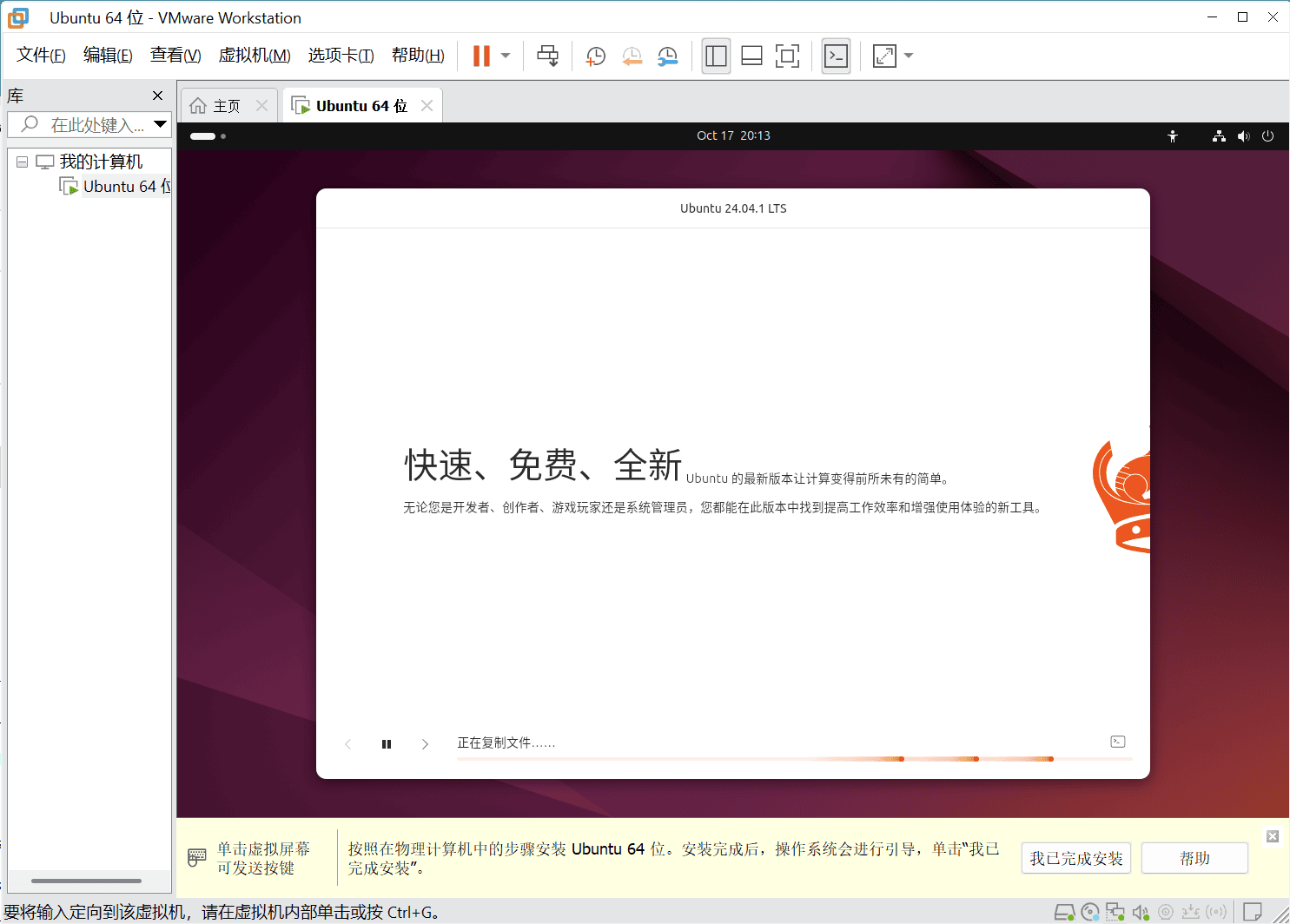
Task: Click the USB device status icon
Action: pyautogui.click(x=1191, y=912)
